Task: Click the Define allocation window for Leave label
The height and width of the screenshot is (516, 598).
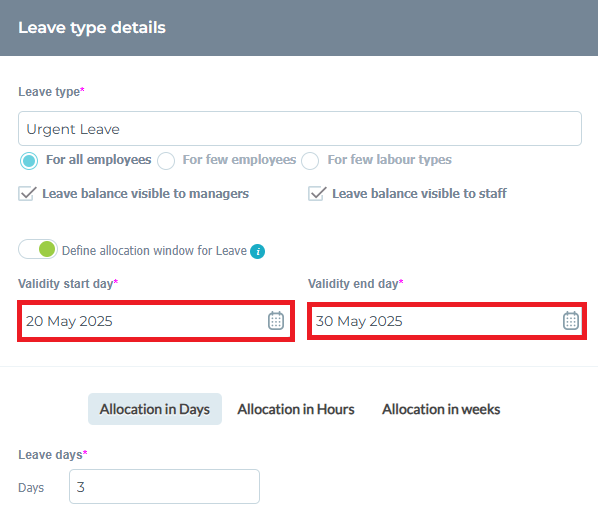Action: (x=154, y=251)
